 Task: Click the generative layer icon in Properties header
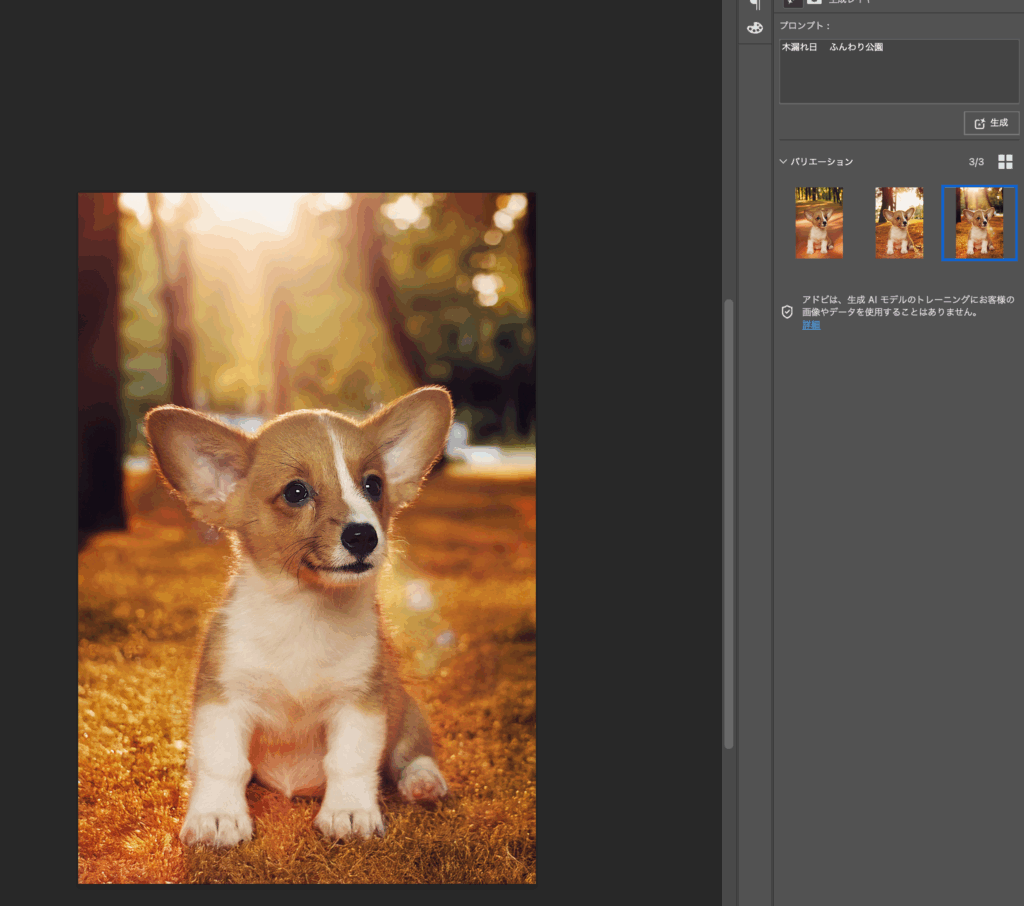(x=792, y=3)
